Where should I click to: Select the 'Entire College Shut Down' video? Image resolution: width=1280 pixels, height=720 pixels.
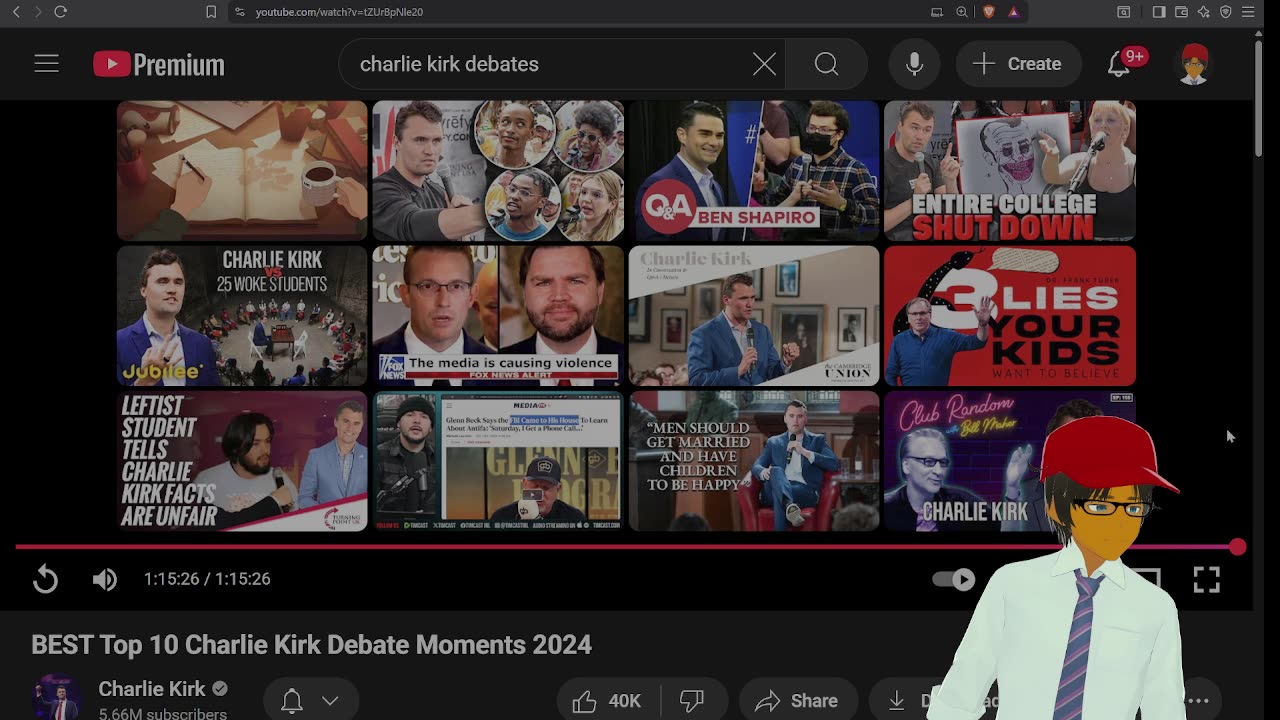1010,171
